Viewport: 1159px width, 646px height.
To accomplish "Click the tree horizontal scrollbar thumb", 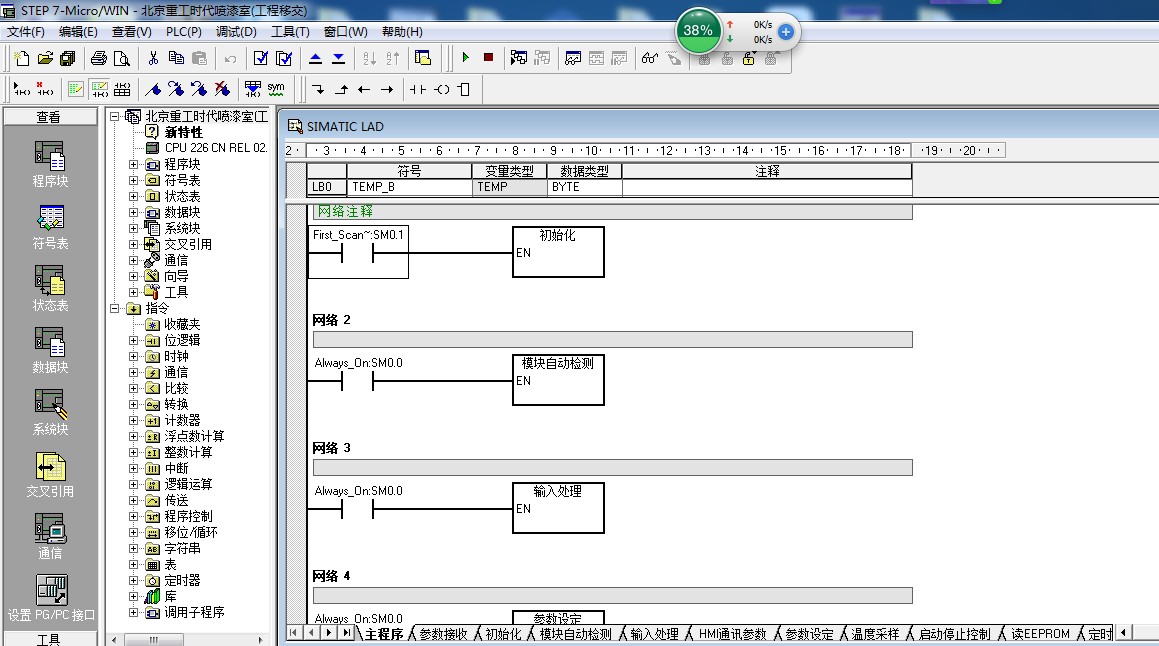I will tap(154, 640).
